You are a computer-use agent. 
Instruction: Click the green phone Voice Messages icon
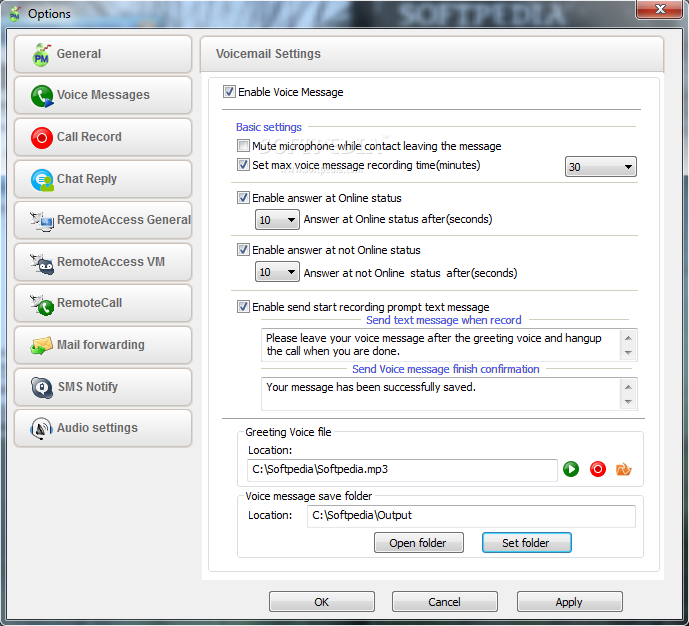[42, 96]
